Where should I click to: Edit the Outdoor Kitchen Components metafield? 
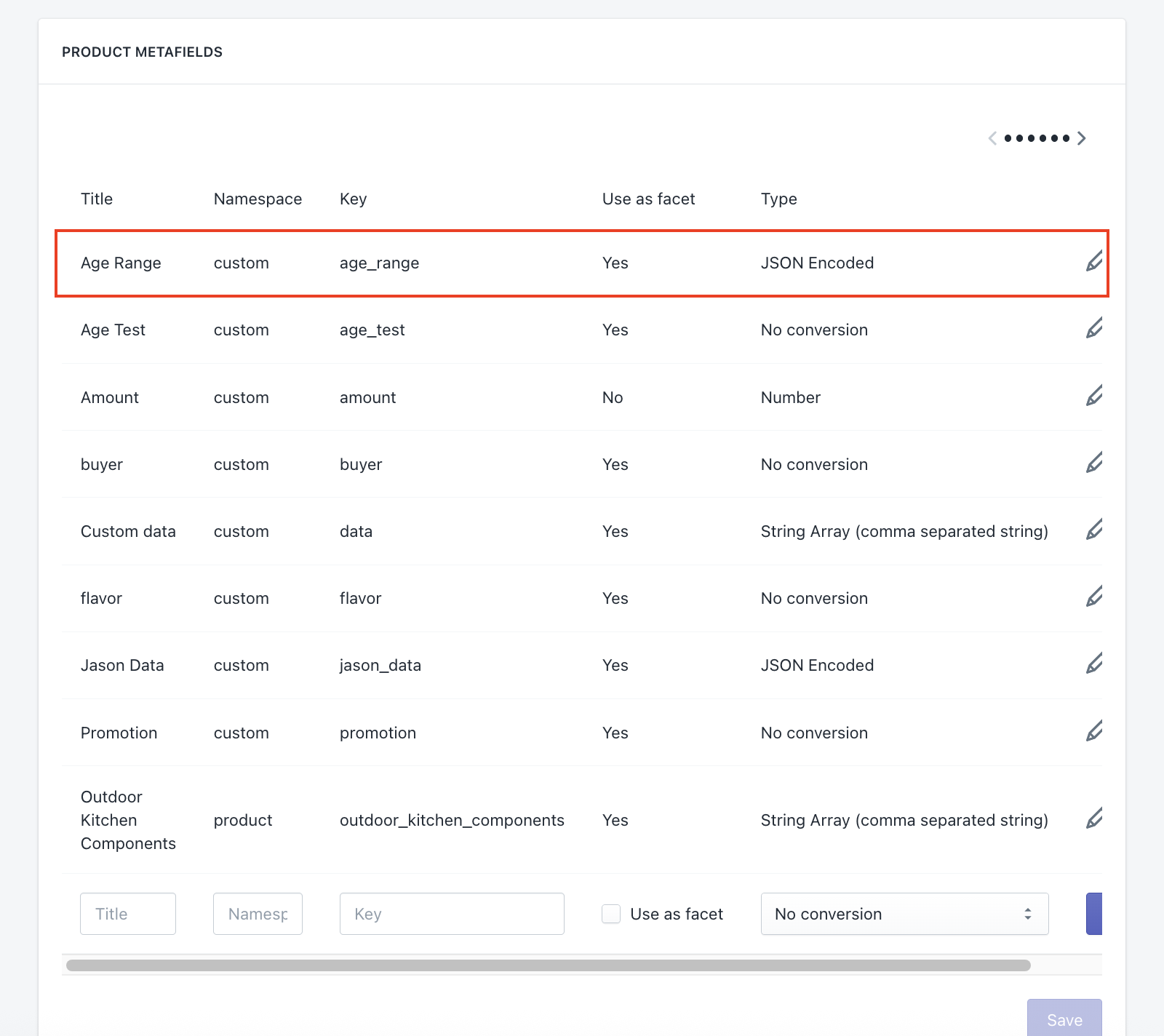click(x=1094, y=818)
